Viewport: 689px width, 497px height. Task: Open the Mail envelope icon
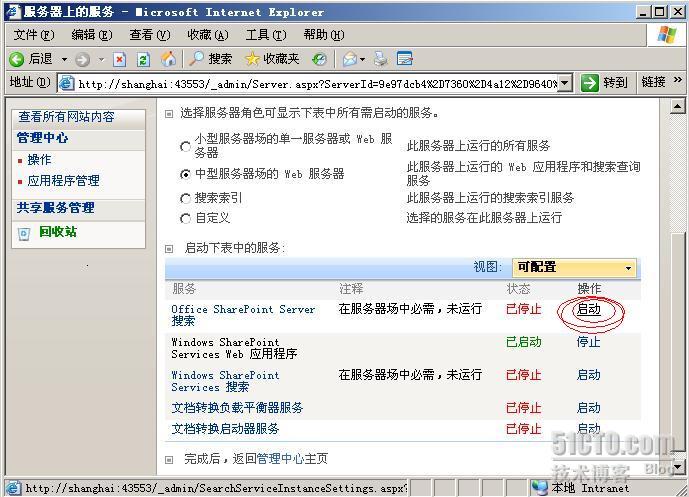pos(349,59)
